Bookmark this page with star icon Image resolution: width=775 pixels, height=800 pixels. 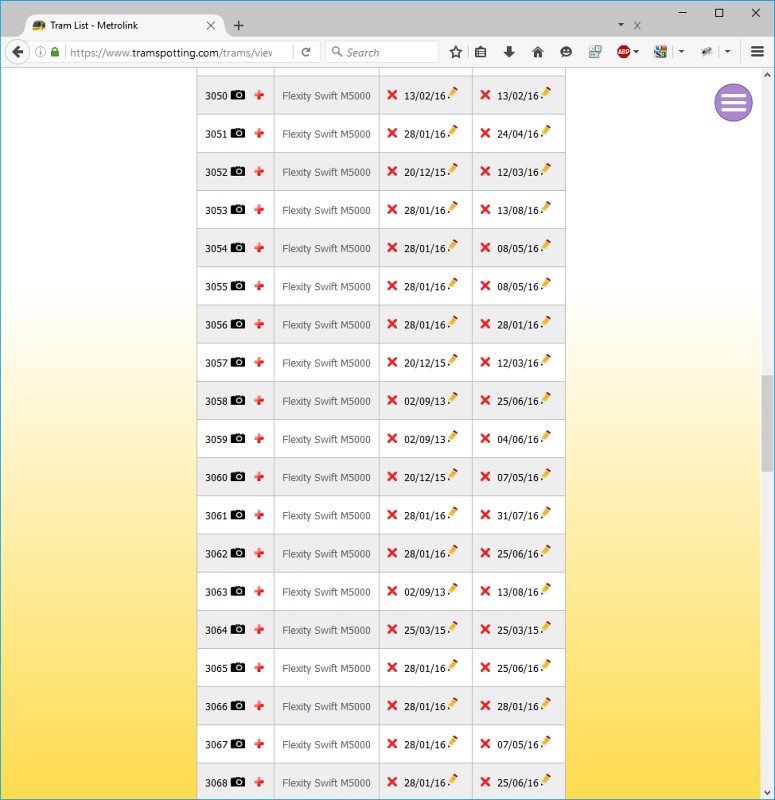tap(456, 52)
